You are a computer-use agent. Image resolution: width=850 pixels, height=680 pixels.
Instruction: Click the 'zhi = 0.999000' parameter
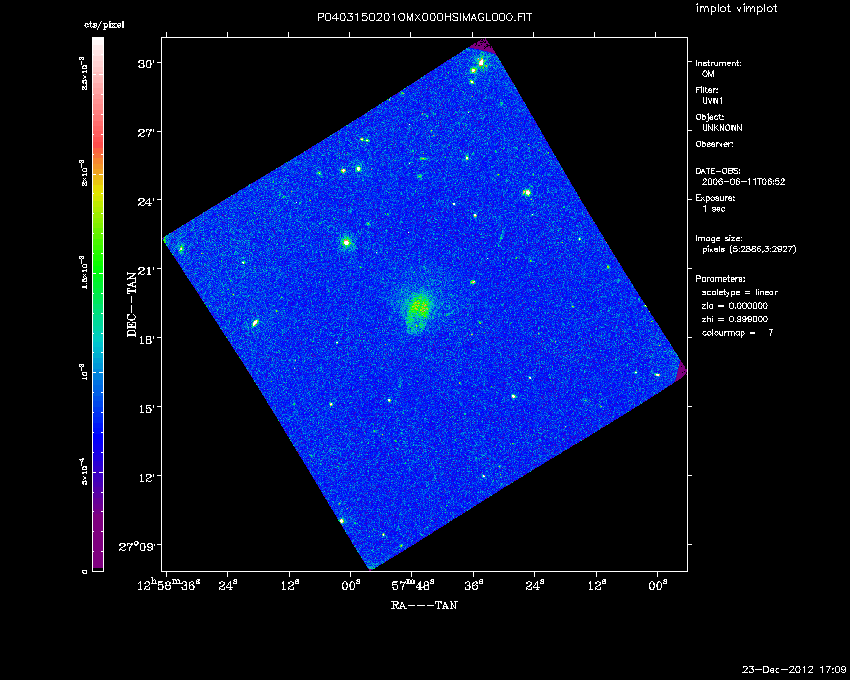(735, 319)
